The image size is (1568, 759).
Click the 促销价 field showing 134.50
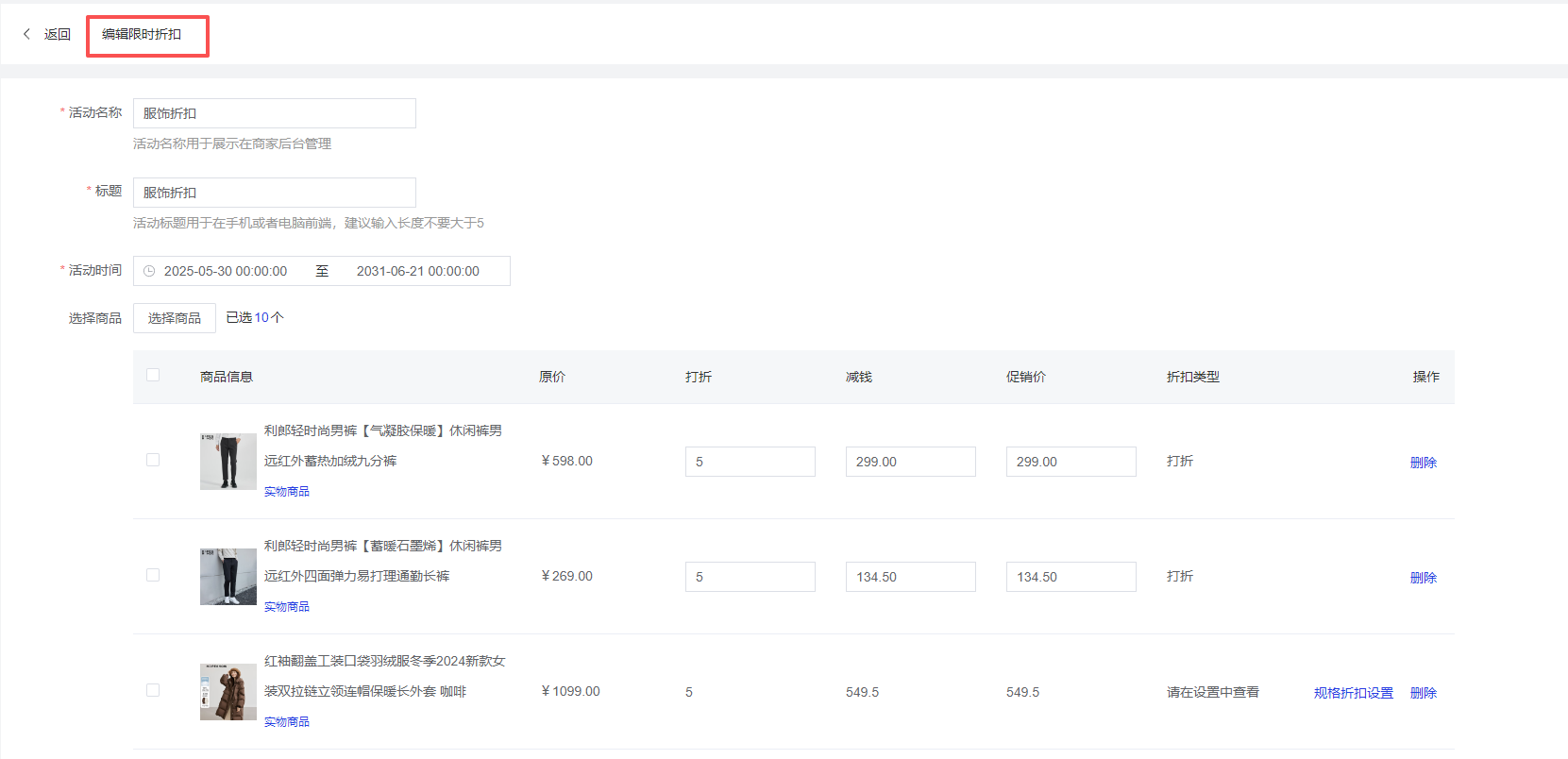(1071, 577)
